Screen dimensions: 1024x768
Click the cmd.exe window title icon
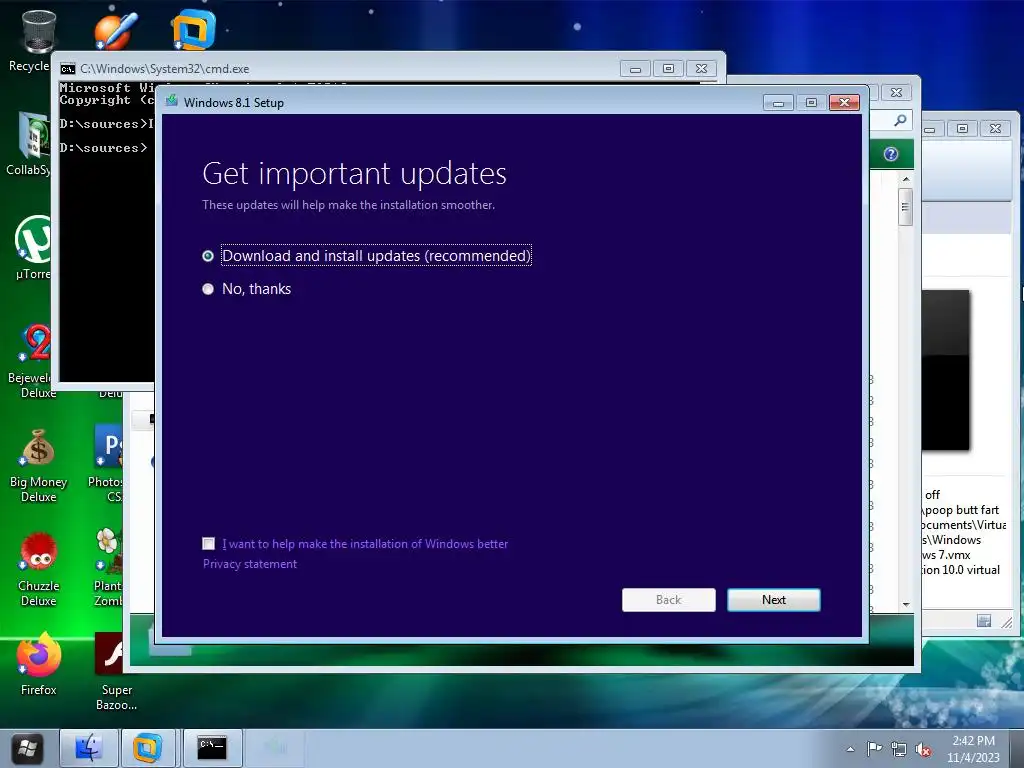tap(68, 69)
